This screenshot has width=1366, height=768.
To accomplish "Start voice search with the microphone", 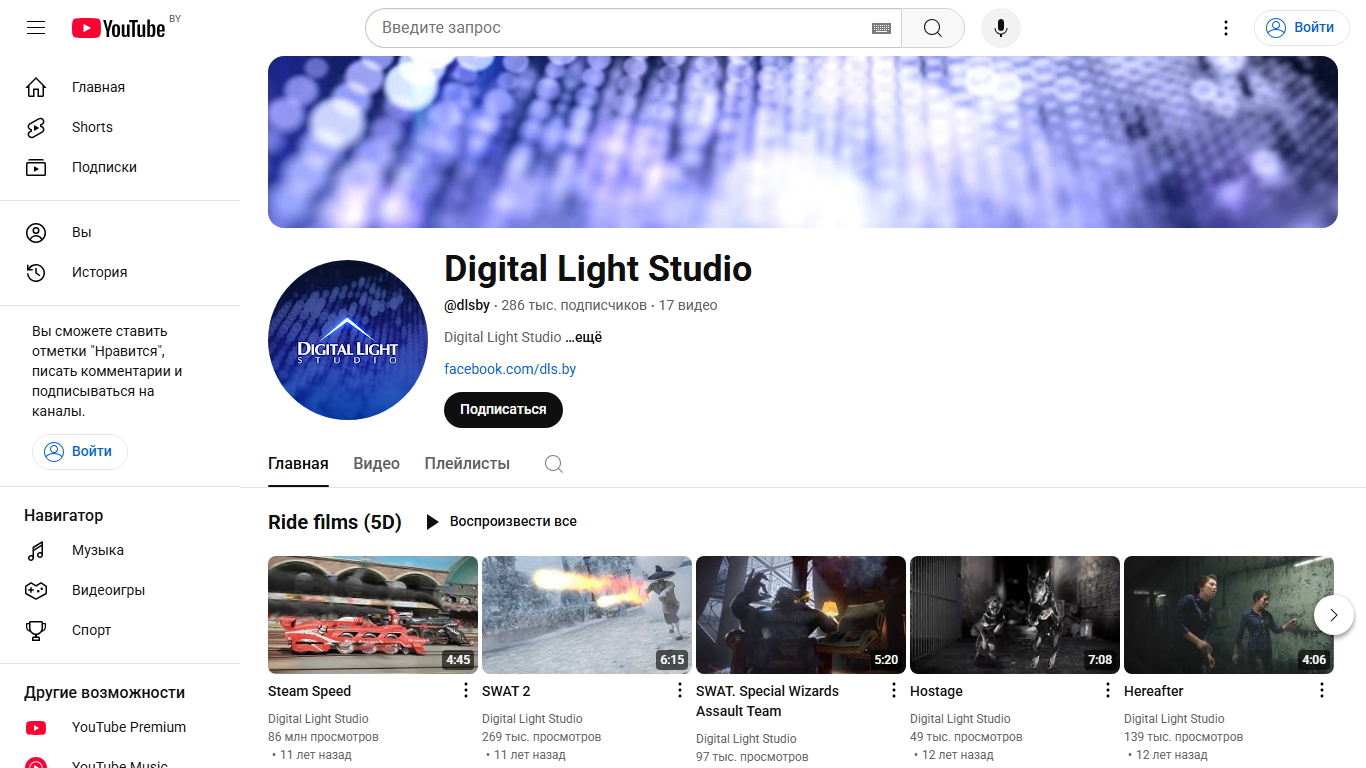I will click(x=1001, y=28).
